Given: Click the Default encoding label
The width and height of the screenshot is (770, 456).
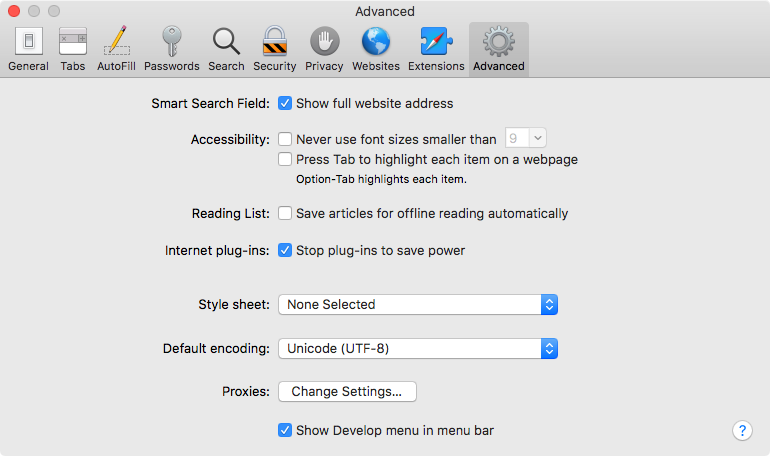Looking at the screenshot, I should point(216,349).
